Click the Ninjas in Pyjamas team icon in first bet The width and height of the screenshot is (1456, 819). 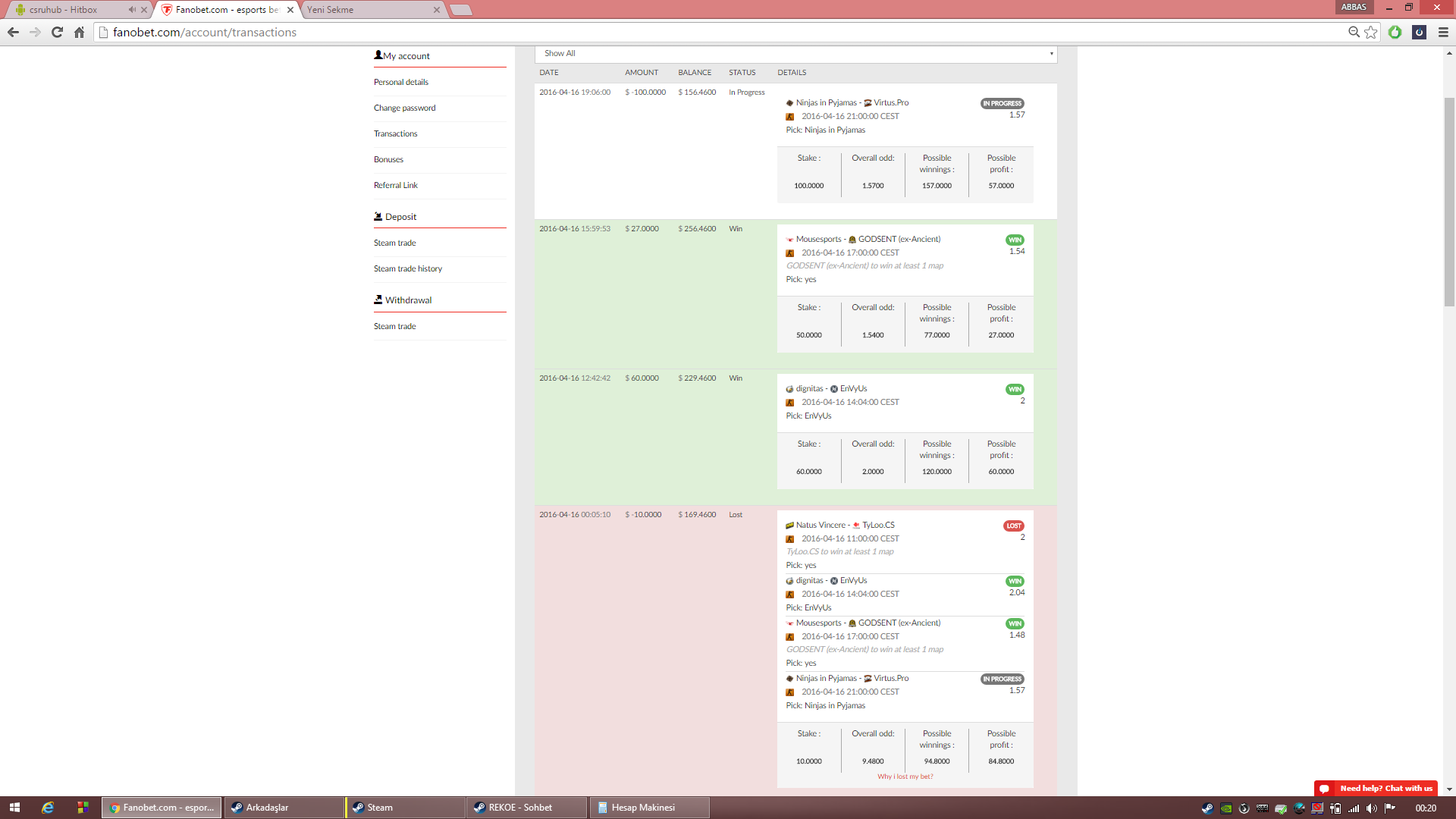tap(789, 103)
